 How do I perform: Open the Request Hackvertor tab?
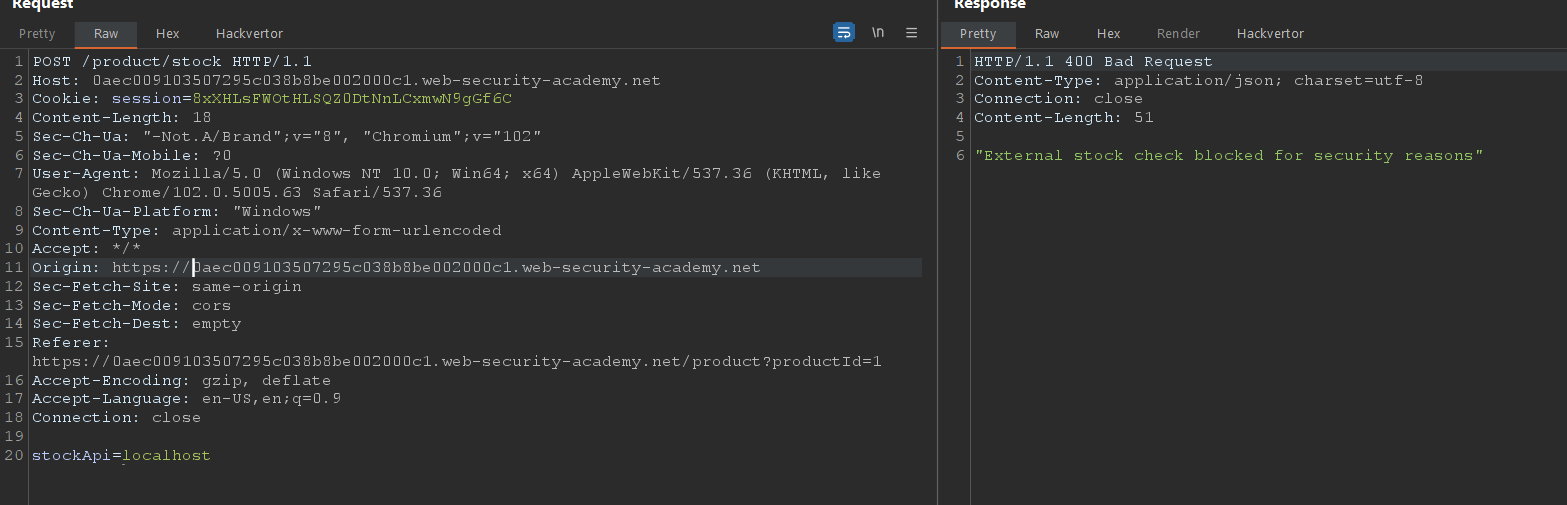pos(249,34)
